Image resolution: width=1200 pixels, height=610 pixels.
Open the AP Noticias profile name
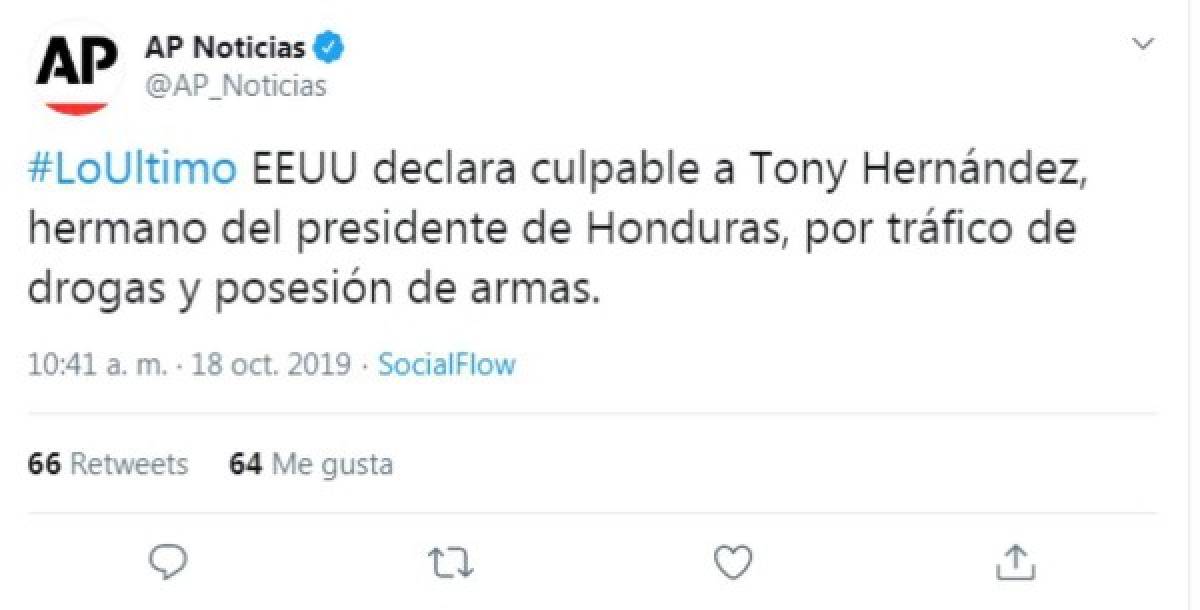[226, 45]
